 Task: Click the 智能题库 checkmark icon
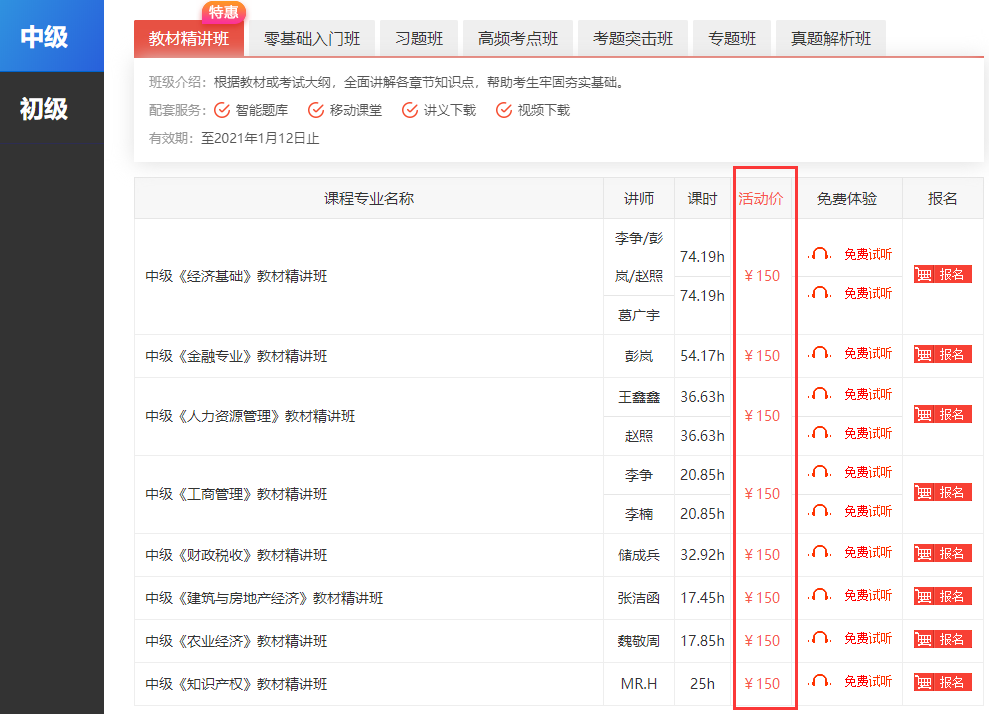click(x=222, y=110)
